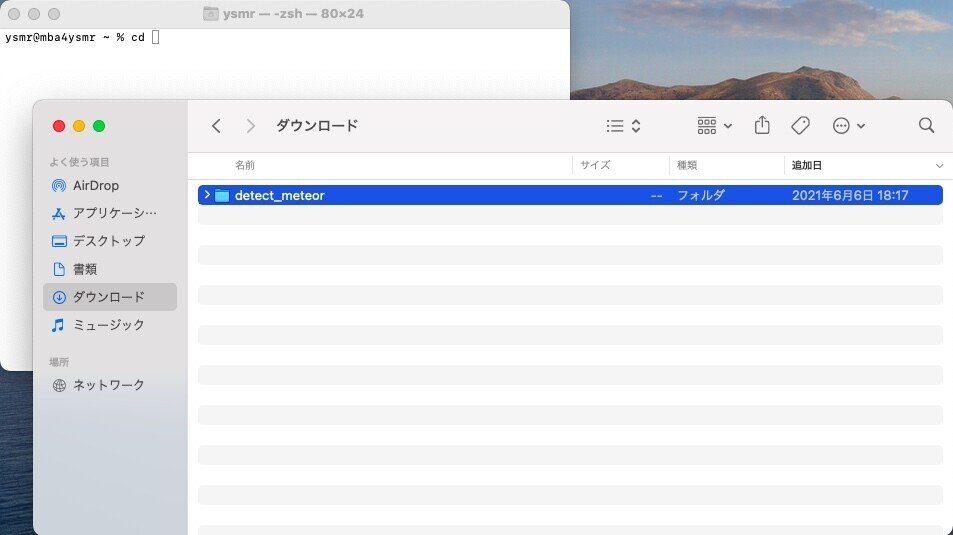Minimize Finder window with yellow button
This screenshot has height=535, width=953.
[x=79, y=126]
